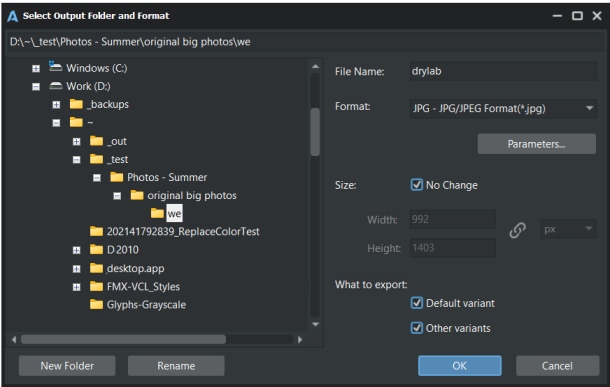Confirm with the OK button

(459, 366)
